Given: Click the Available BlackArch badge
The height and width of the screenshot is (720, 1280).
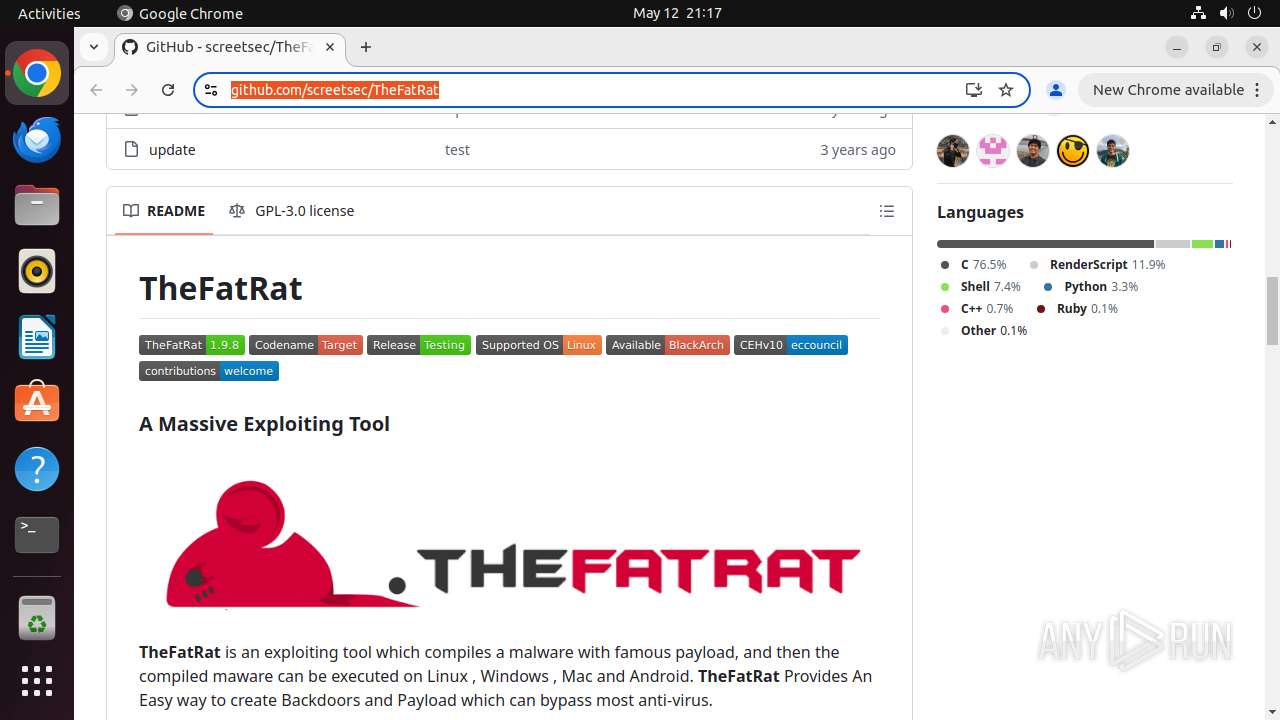Looking at the screenshot, I should click(668, 345).
